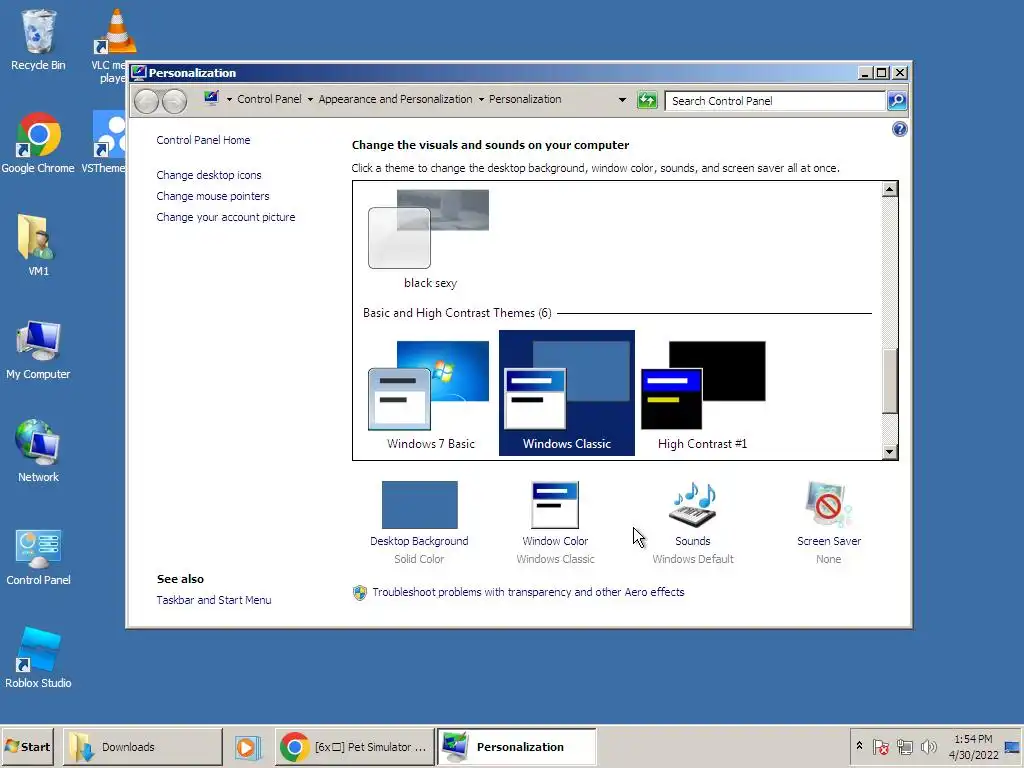Click theme list scroll down arrow
Image resolution: width=1024 pixels, height=768 pixels.
[x=889, y=452]
